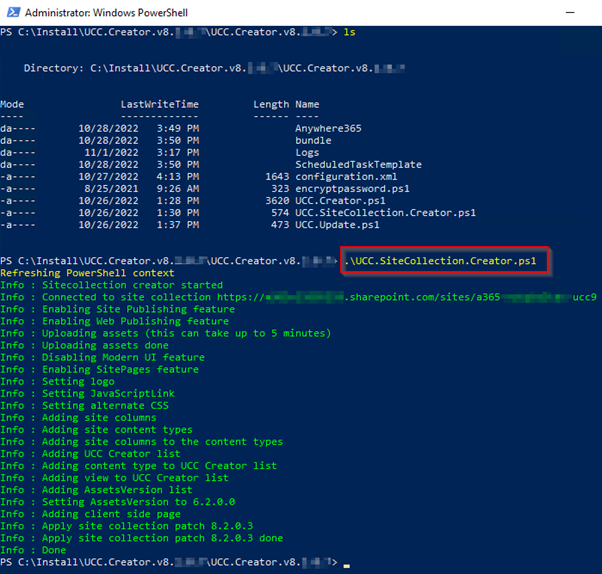Click the Logs directory name

[307, 152]
